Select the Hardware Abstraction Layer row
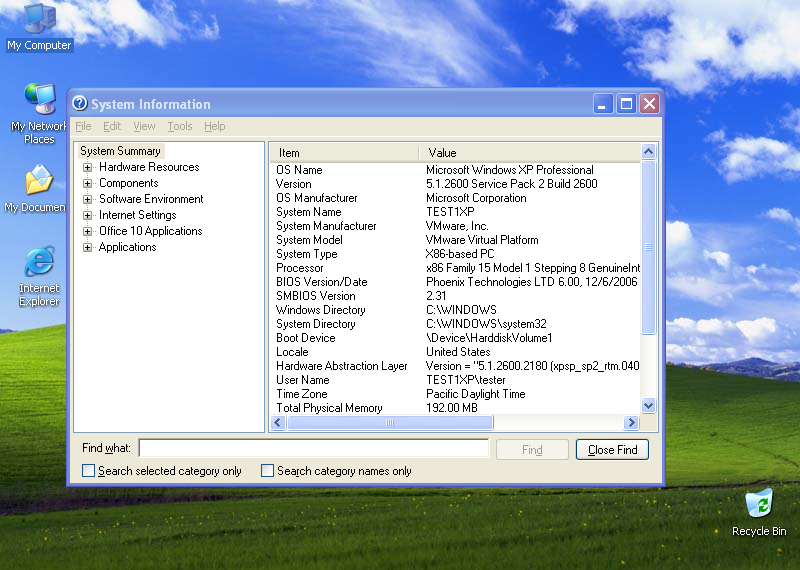Screen dimensions: 800x570 coord(455,366)
